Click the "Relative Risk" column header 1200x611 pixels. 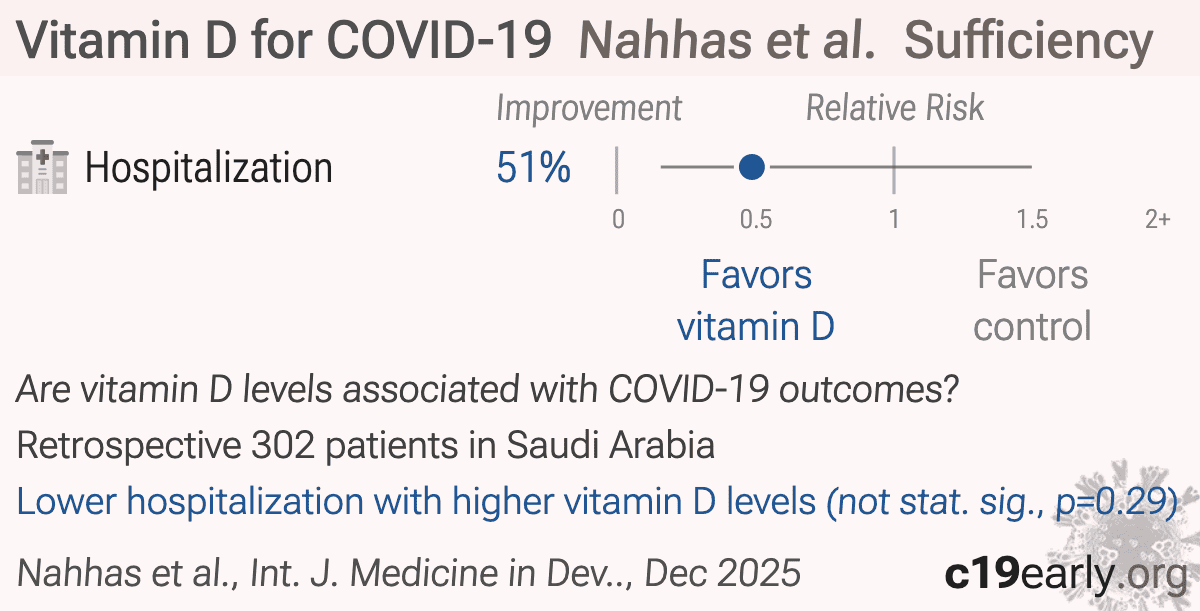point(895,108)
